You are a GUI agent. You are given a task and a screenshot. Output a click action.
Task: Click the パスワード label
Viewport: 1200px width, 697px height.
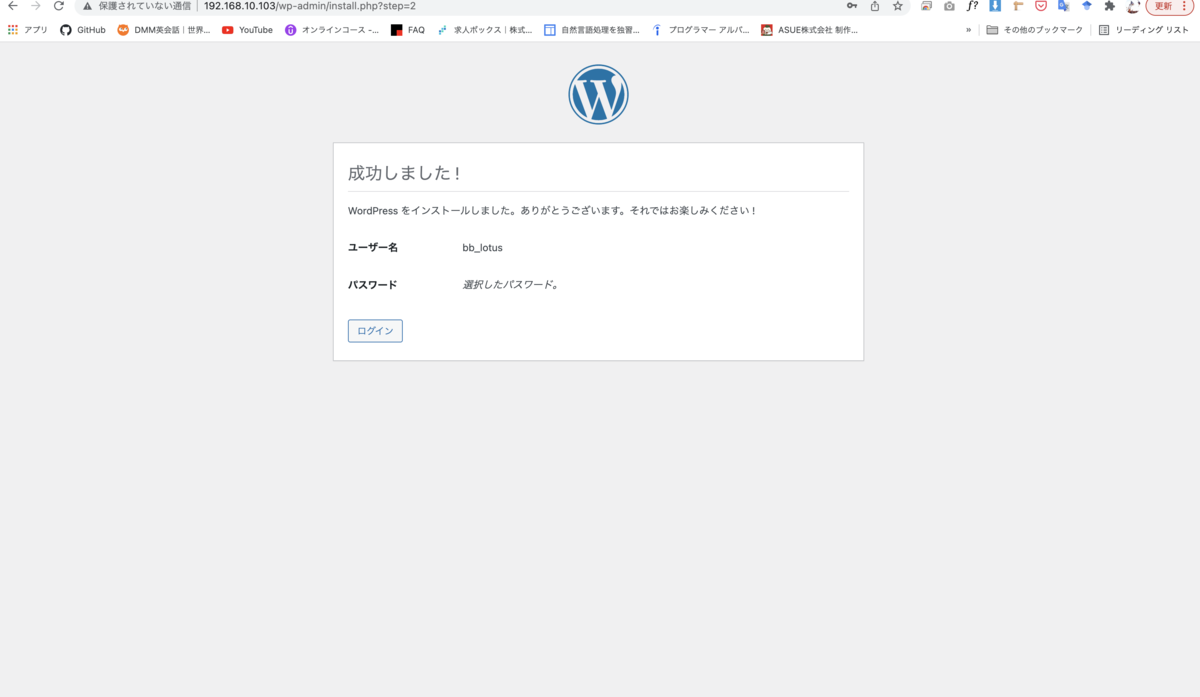point(372,285)
